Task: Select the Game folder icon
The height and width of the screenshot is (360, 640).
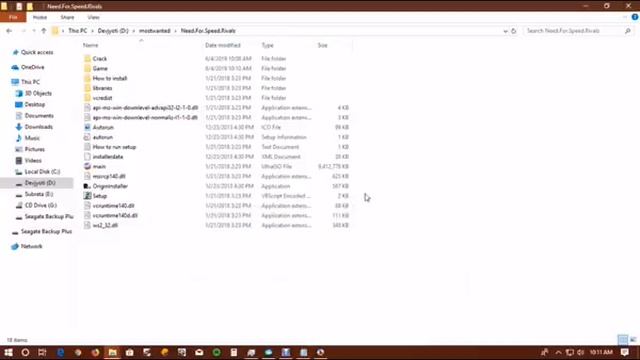Action: pyautogui.click(x=87, y=69)
